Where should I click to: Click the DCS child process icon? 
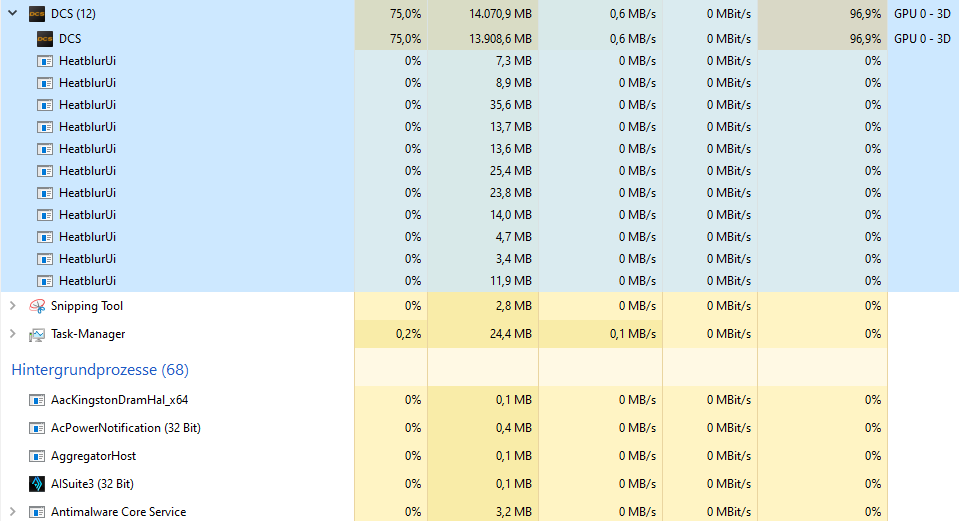pyautogui.click(x=45, y=39)
